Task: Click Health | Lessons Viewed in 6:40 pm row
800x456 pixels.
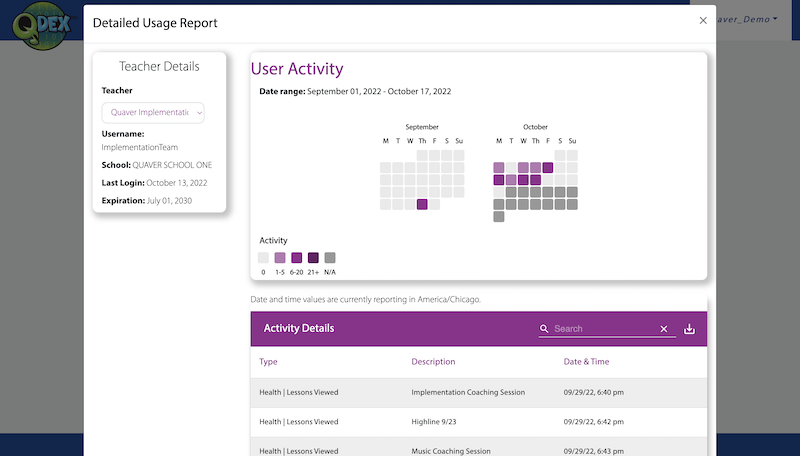Action: 298,392
